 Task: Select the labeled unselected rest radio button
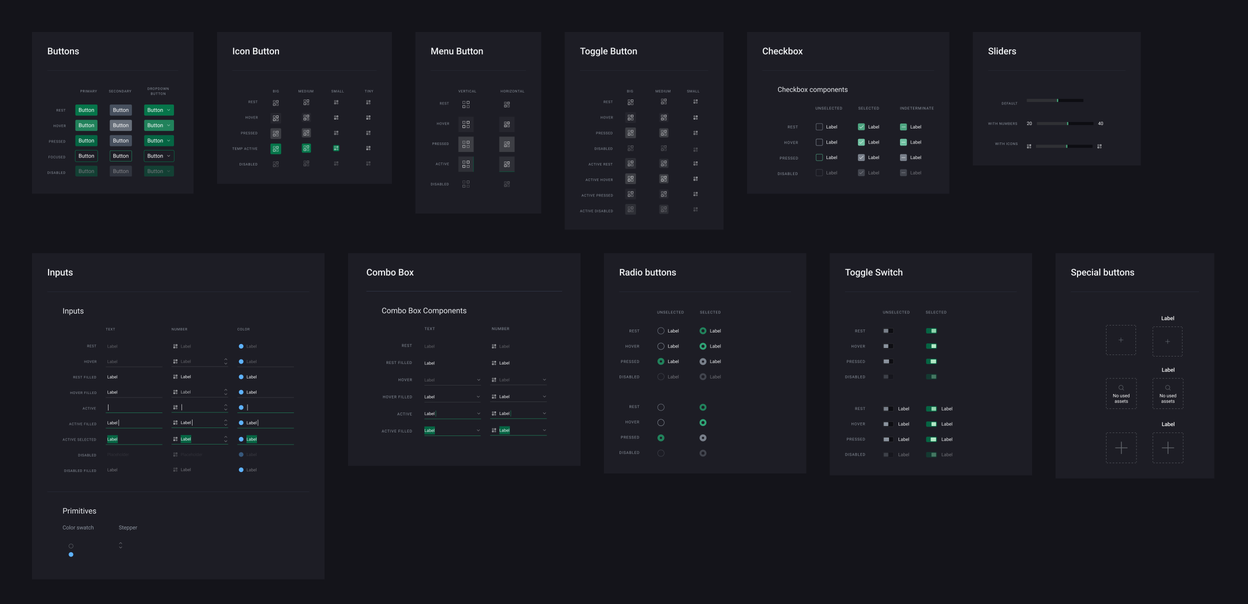point(661,331)
